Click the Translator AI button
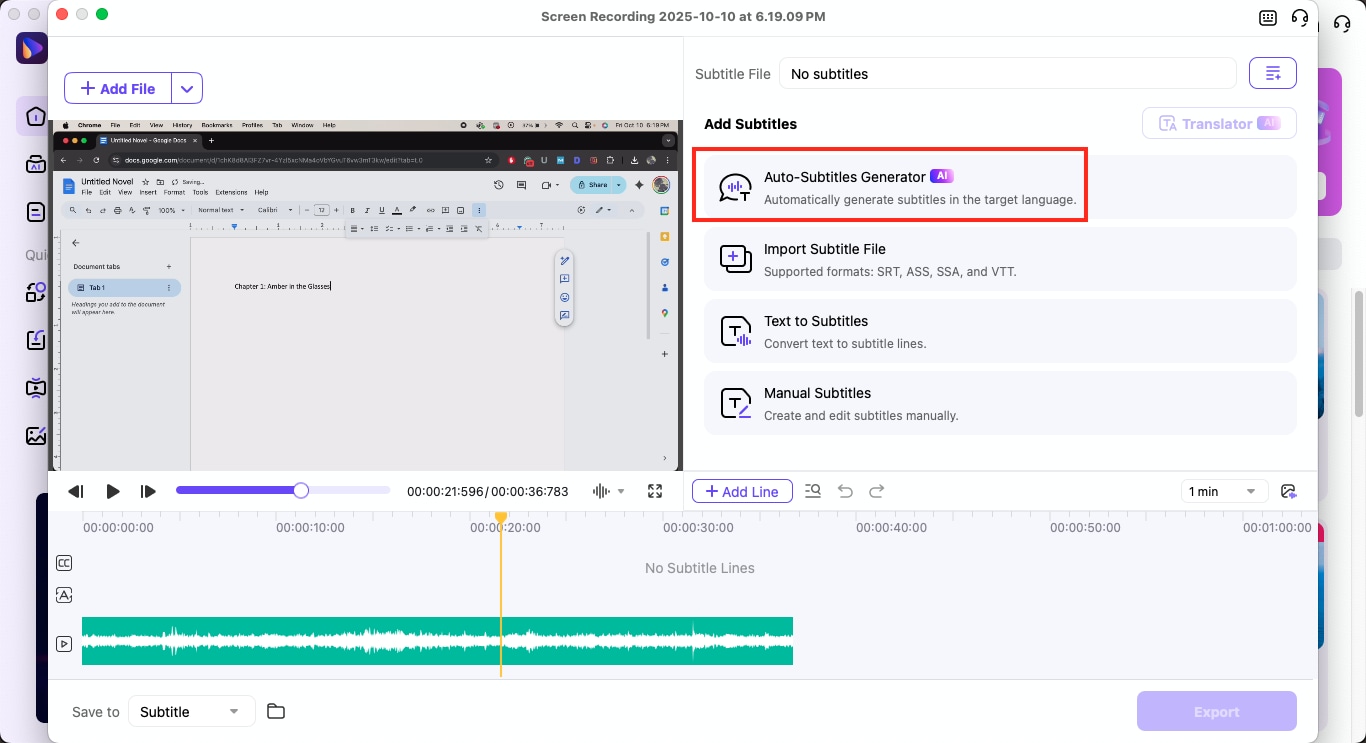The width and height of the screenshot is (1366, 743). (x=1219, y=123)
